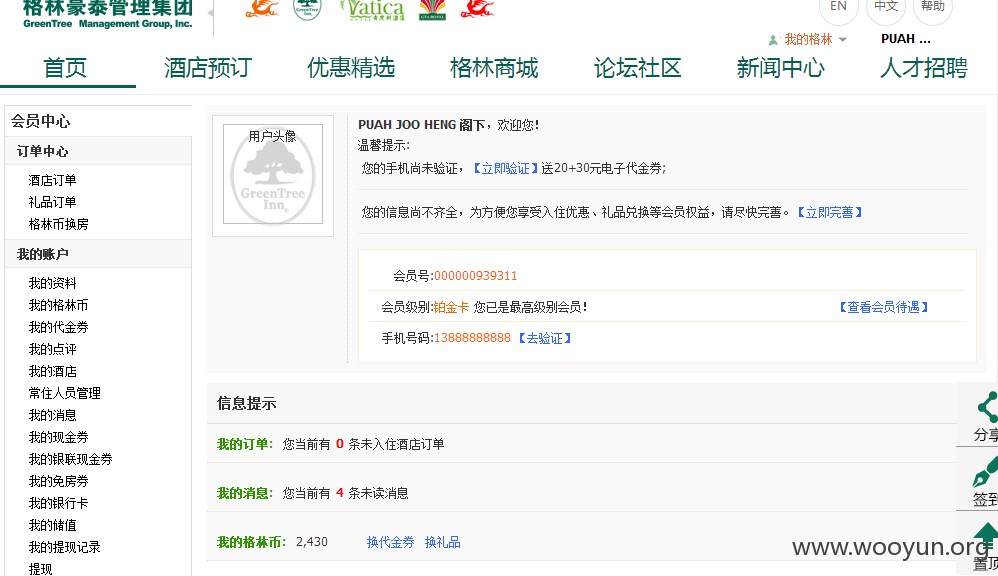Click the GYA Hotel logo
The image size is (998, 576).
[x=432, y=10]
